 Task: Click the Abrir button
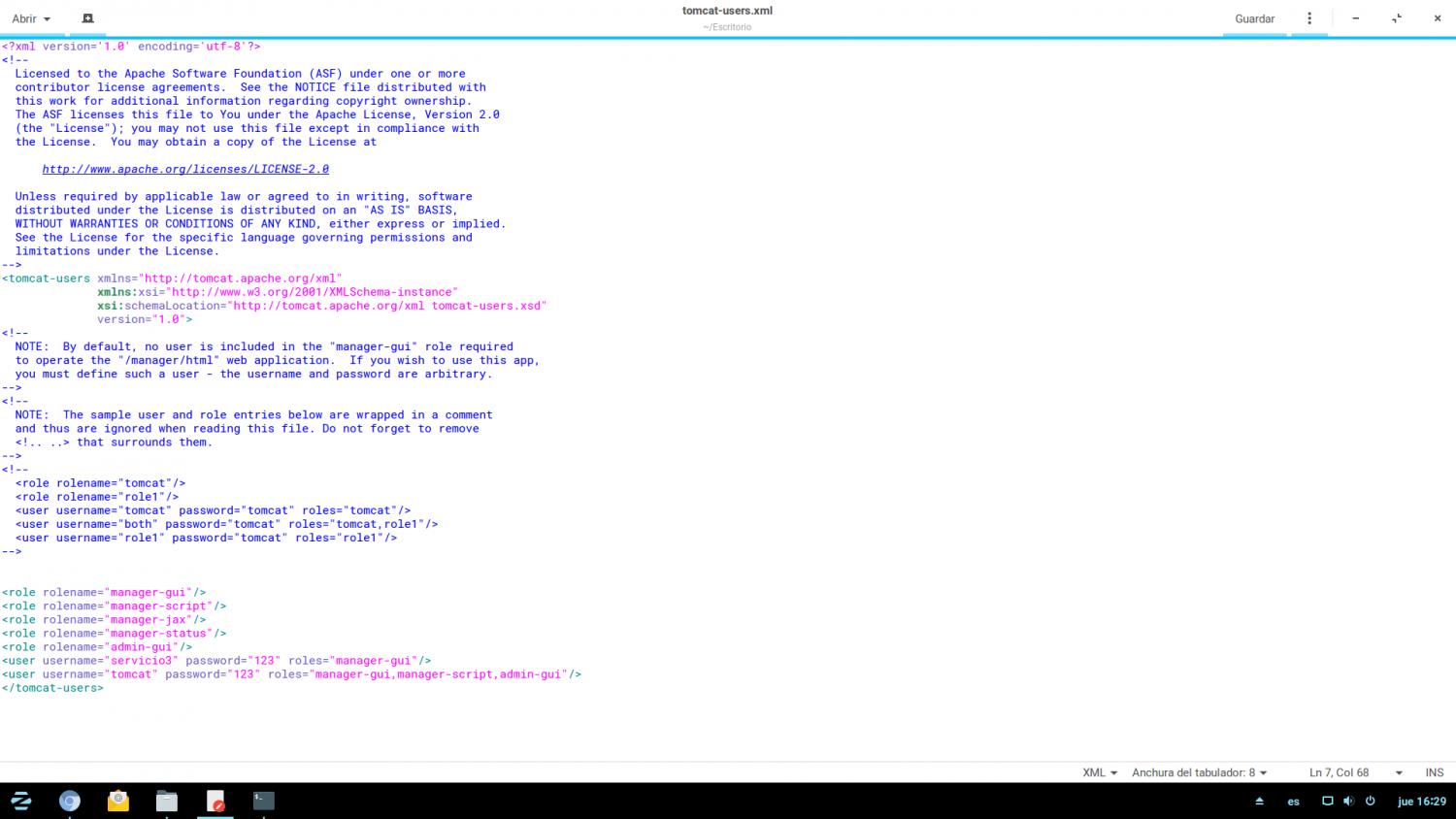click(x=24, y=18)
